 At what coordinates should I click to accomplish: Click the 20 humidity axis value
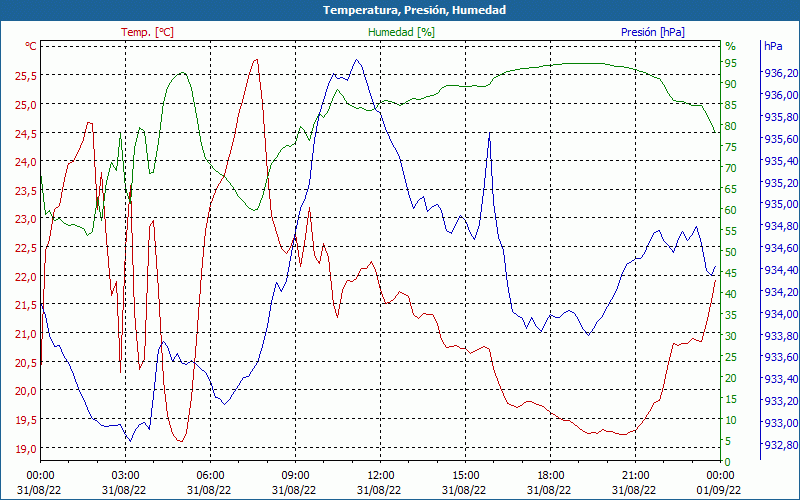tap(731, 378)
